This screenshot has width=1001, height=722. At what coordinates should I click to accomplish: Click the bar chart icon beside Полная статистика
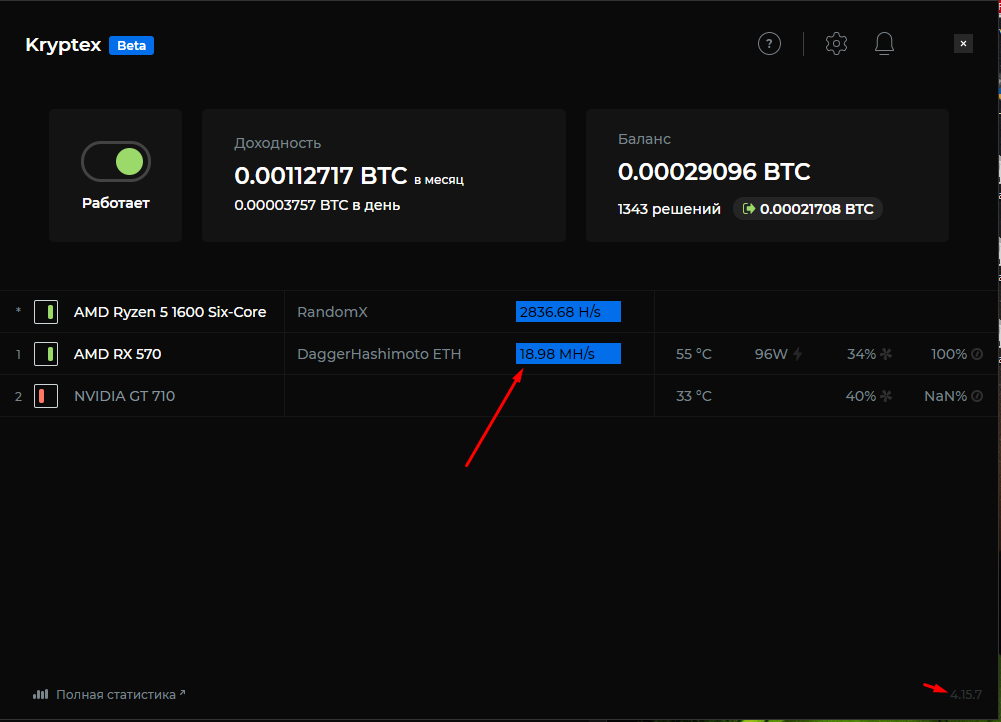click(x=41, y=694)
